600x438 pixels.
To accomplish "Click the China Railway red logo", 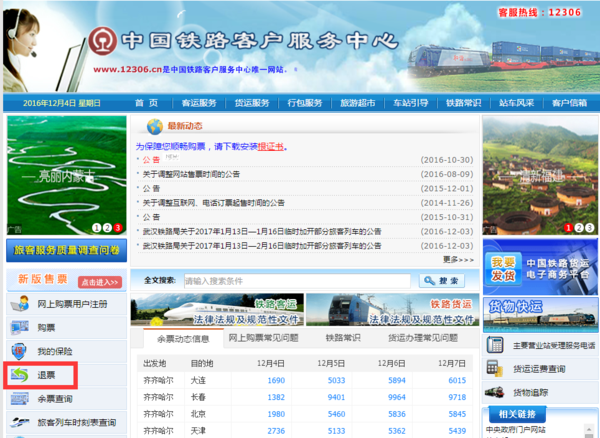I will (x=103, y=41).
